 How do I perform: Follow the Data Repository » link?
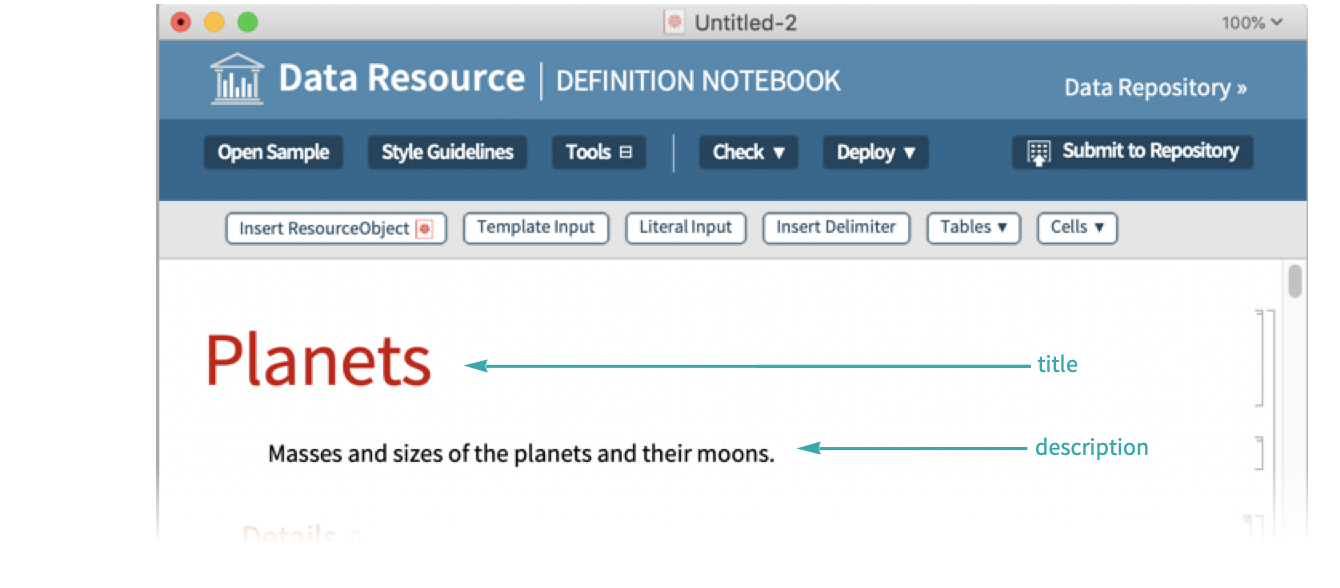point(1155,88)
